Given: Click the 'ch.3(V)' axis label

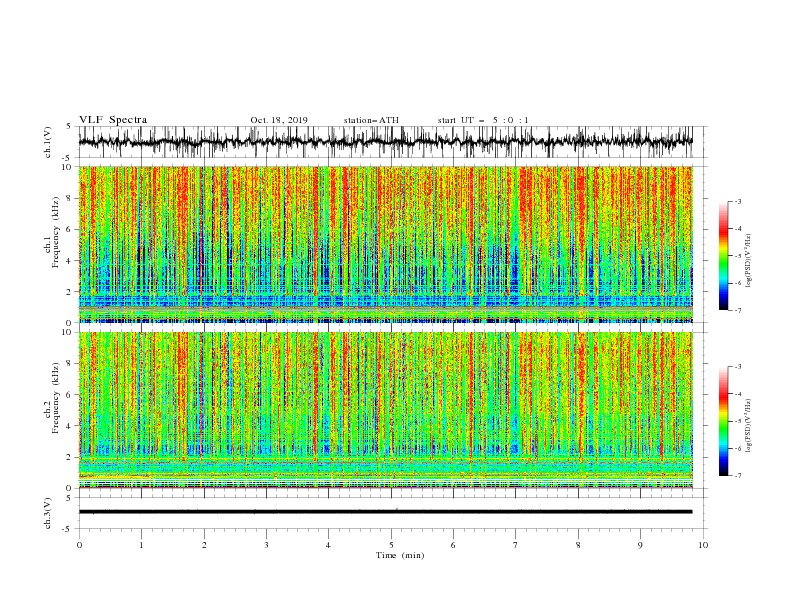Looking at the screenshot, I should click(48, 513).
